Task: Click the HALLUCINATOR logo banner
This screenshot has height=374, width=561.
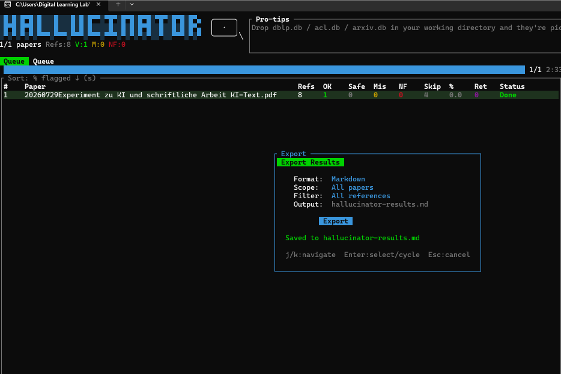Action: click(x=101, y=26)
